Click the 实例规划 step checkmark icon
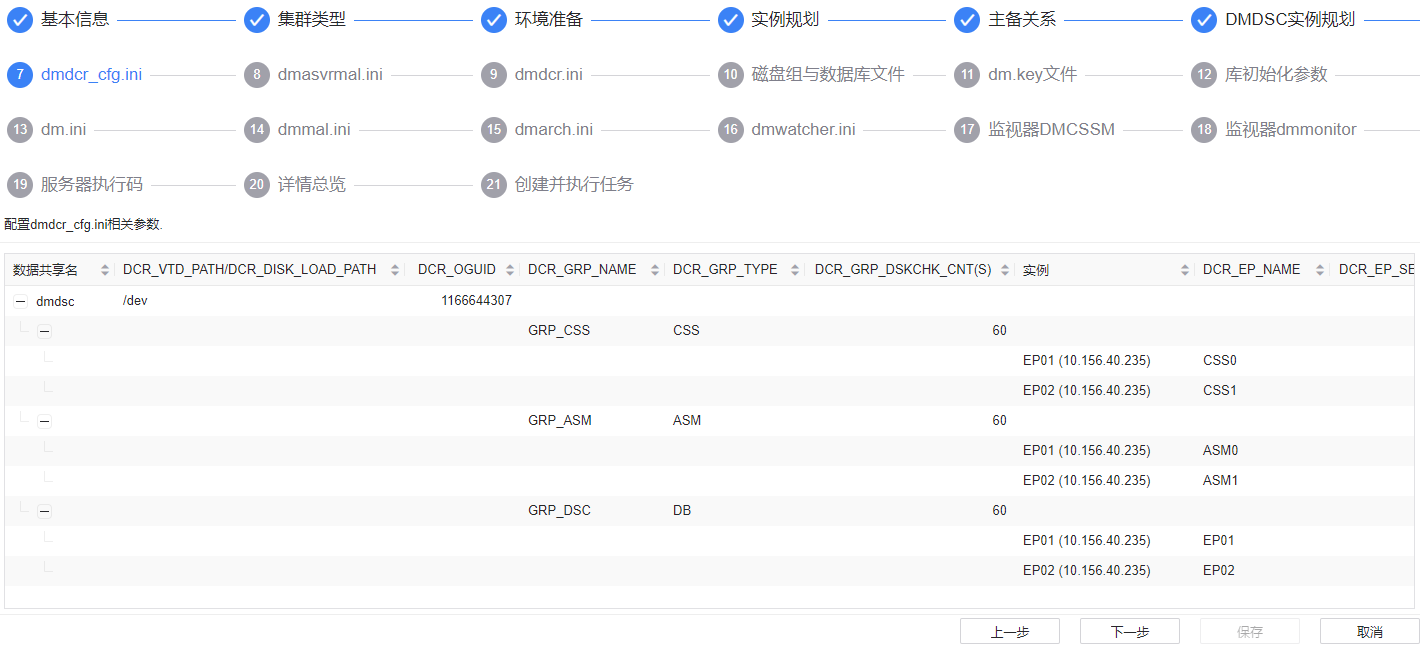Viewport: 1421px width, 647px height. (731, 20)
